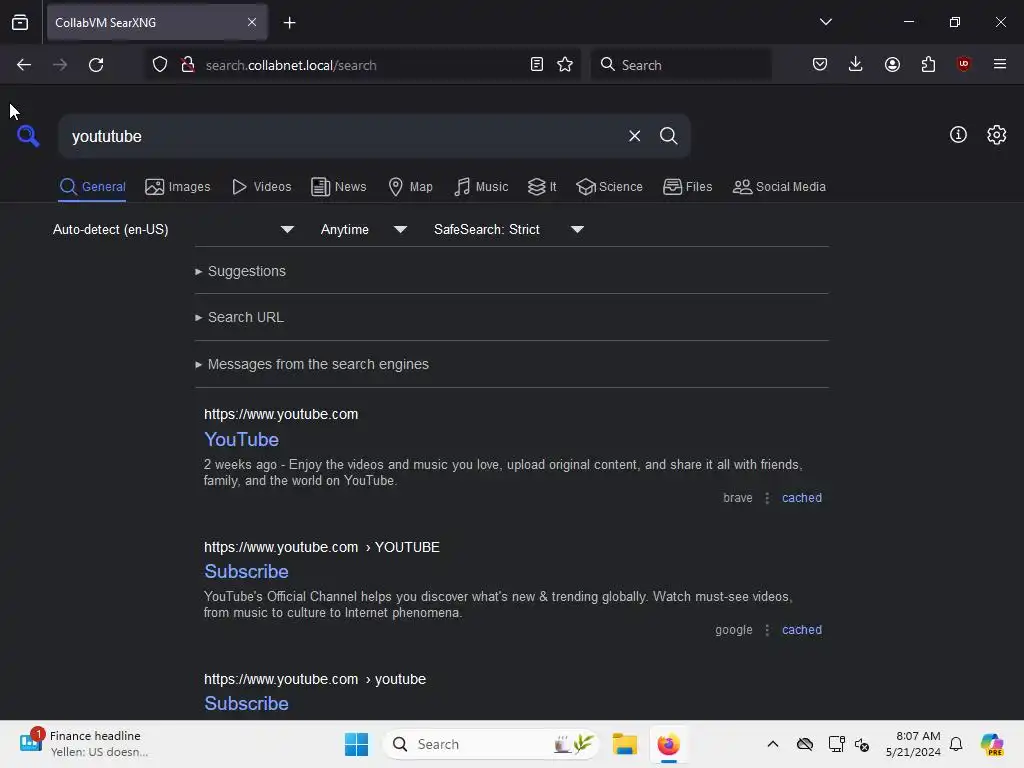This screenshot has width=1024, height=768.
Task: Open the SafeSearch: Strict dropdown
Action: [x=509, y=229]
